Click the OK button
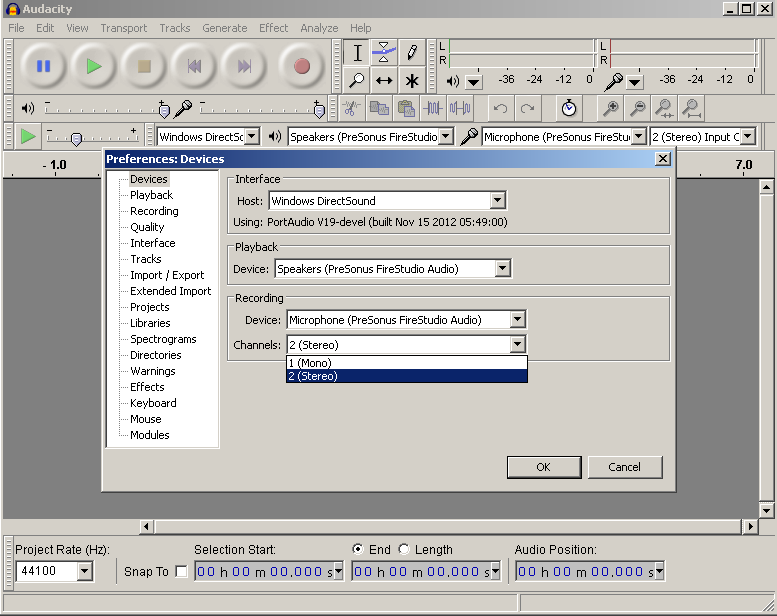 tap(543, 467)
